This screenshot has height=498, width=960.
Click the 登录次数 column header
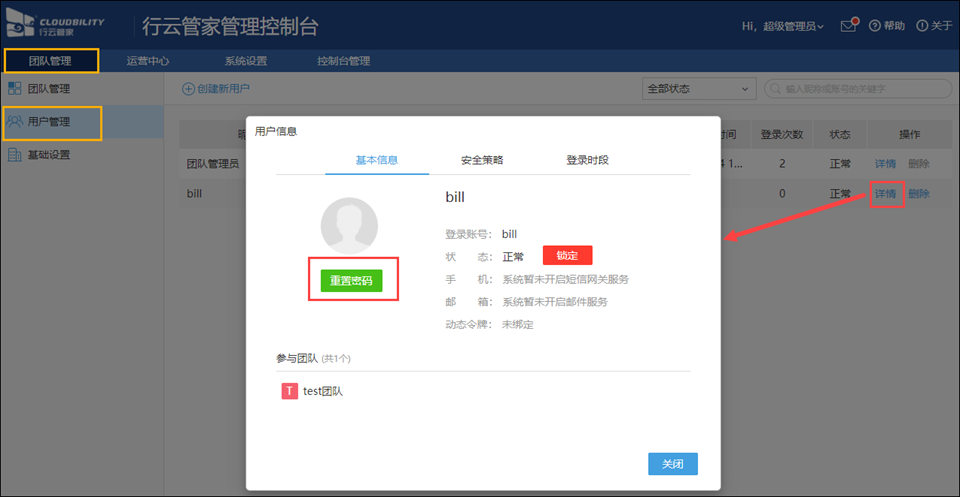(782, 134)
